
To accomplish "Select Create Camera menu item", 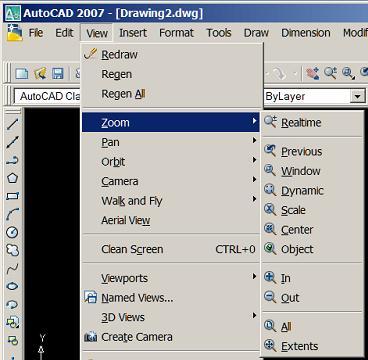I will (x=170, y=337).
